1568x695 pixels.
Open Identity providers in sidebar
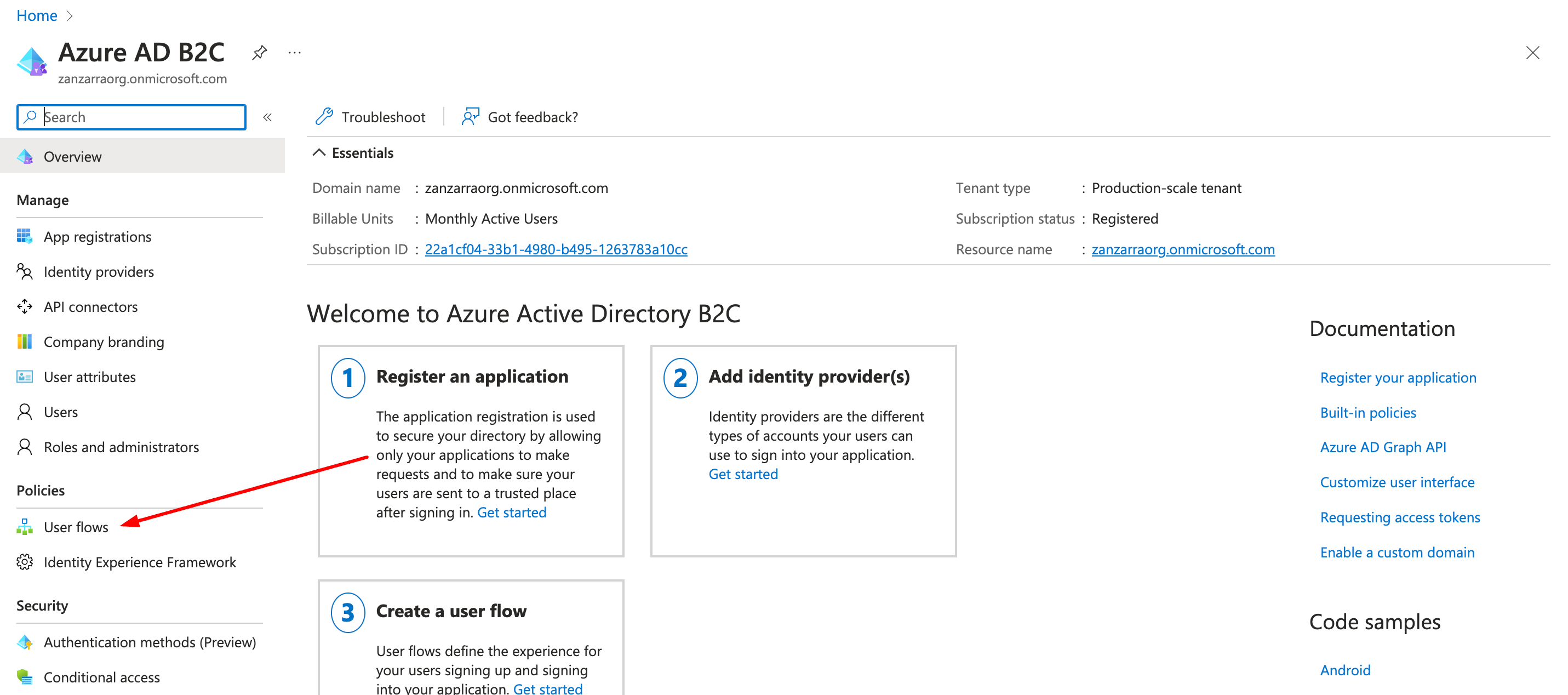coord(99,272)
